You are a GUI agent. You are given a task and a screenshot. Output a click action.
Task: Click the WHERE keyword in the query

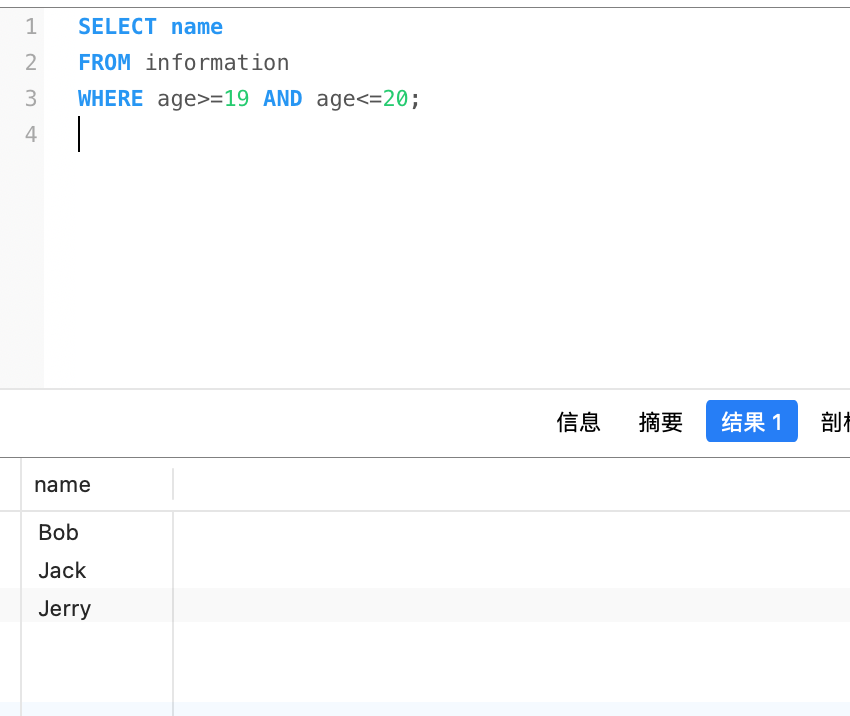click(110, 98)
